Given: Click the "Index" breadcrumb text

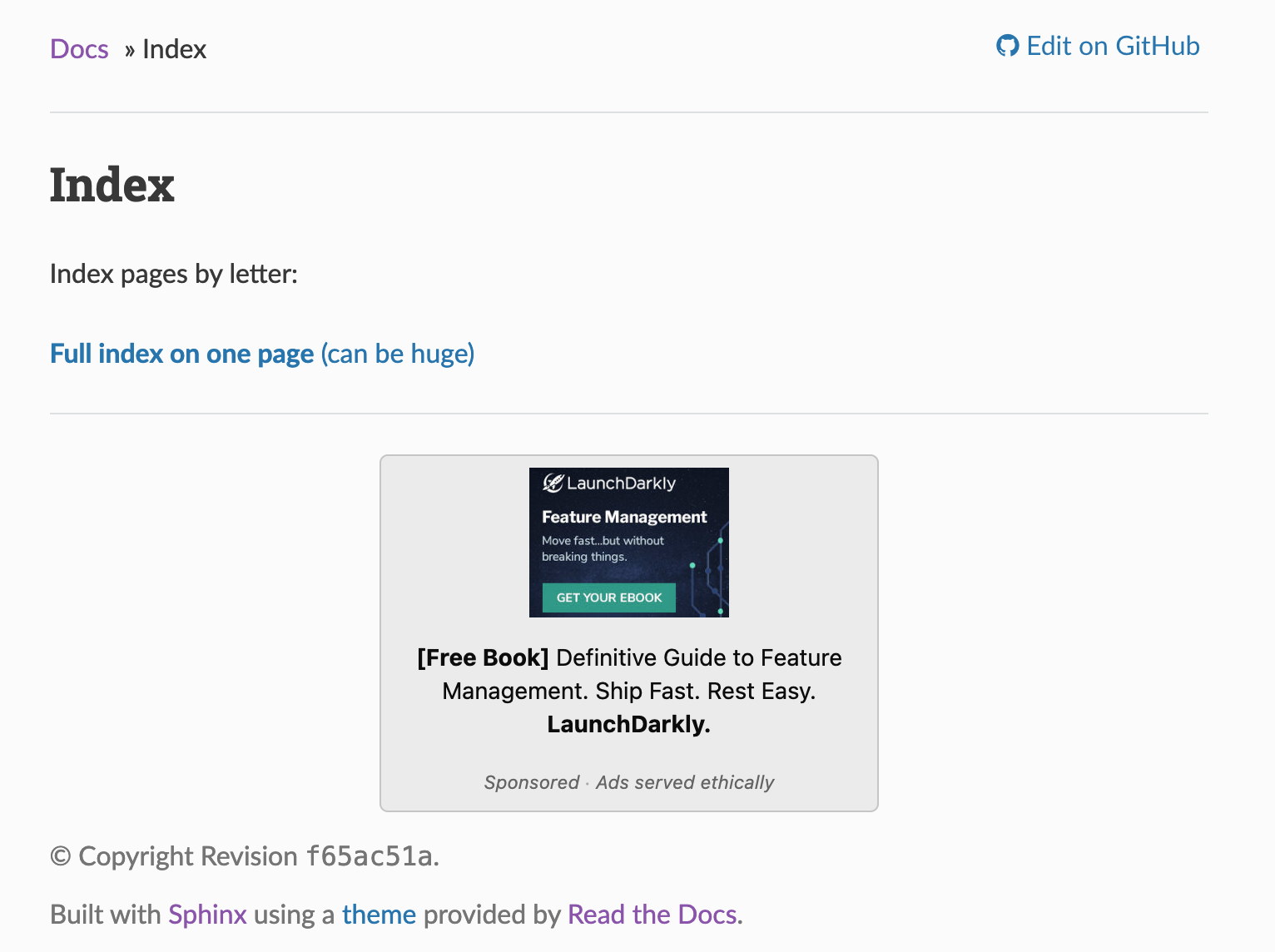Looking at the screenshot, I should tap(174, 49).
